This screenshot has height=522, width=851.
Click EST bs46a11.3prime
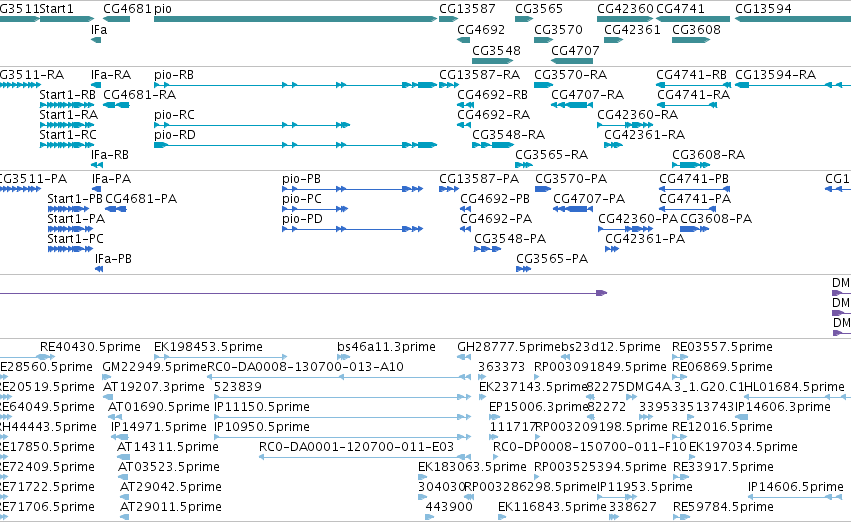344,357
